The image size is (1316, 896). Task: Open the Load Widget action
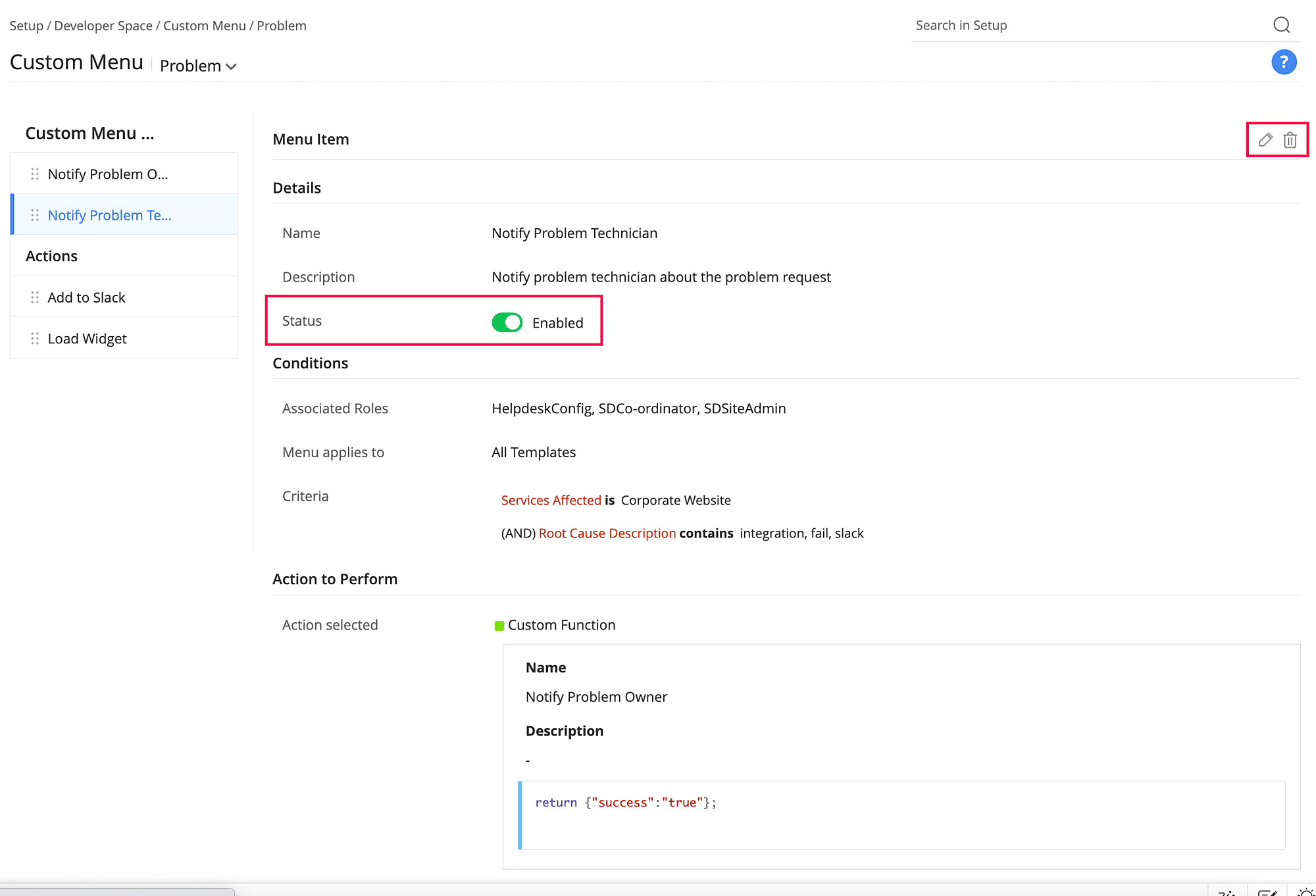click(87, 338)
